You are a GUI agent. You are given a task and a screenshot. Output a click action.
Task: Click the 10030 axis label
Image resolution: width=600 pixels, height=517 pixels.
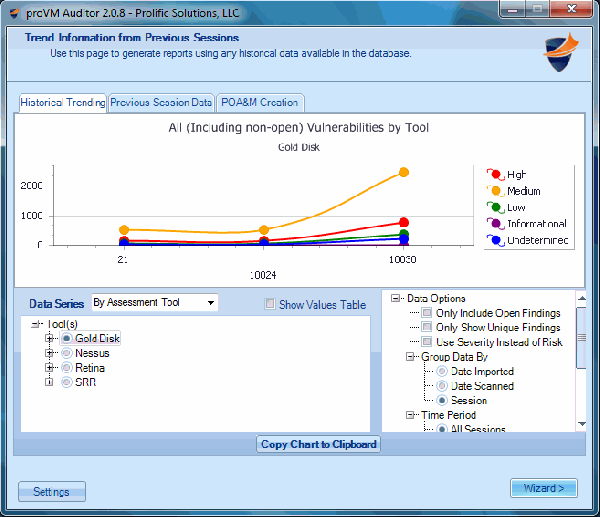click(x=403, y=259)
